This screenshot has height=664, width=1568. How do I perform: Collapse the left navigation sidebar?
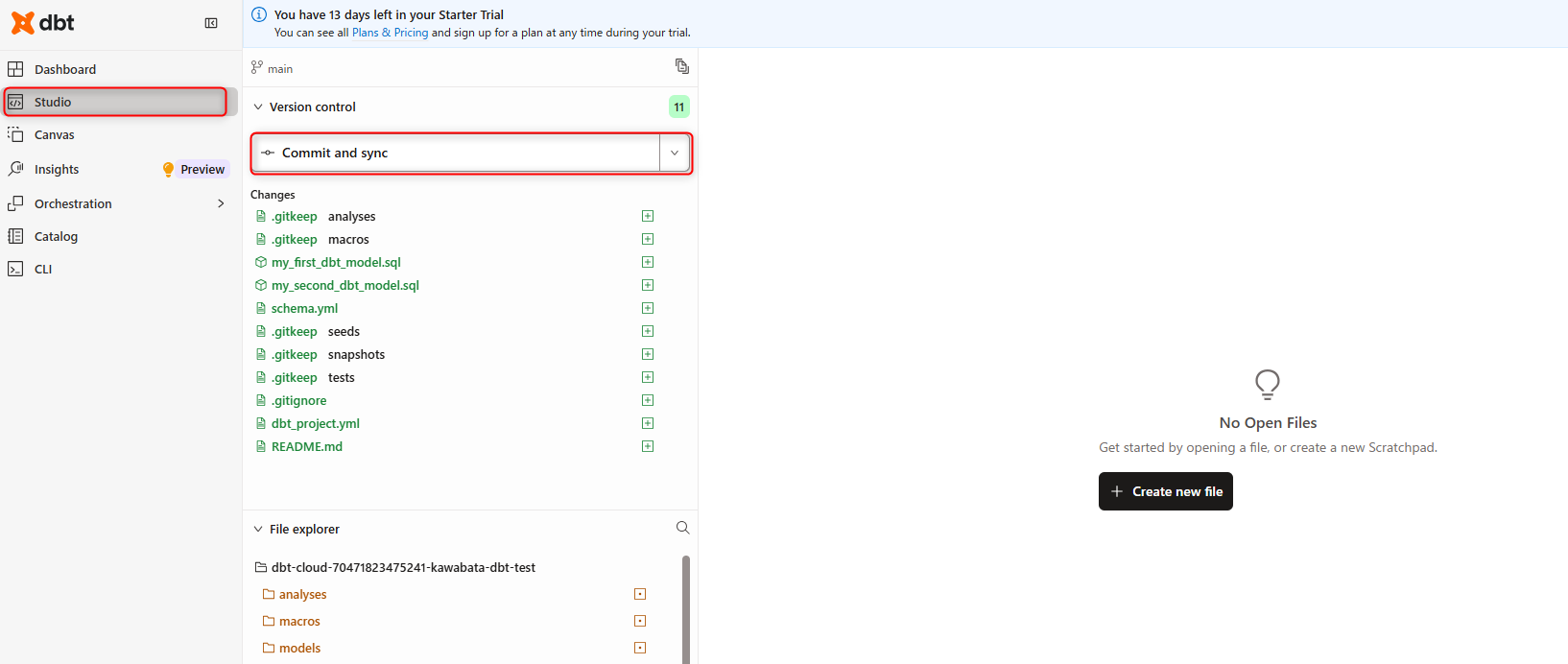[x=211, y=23]
